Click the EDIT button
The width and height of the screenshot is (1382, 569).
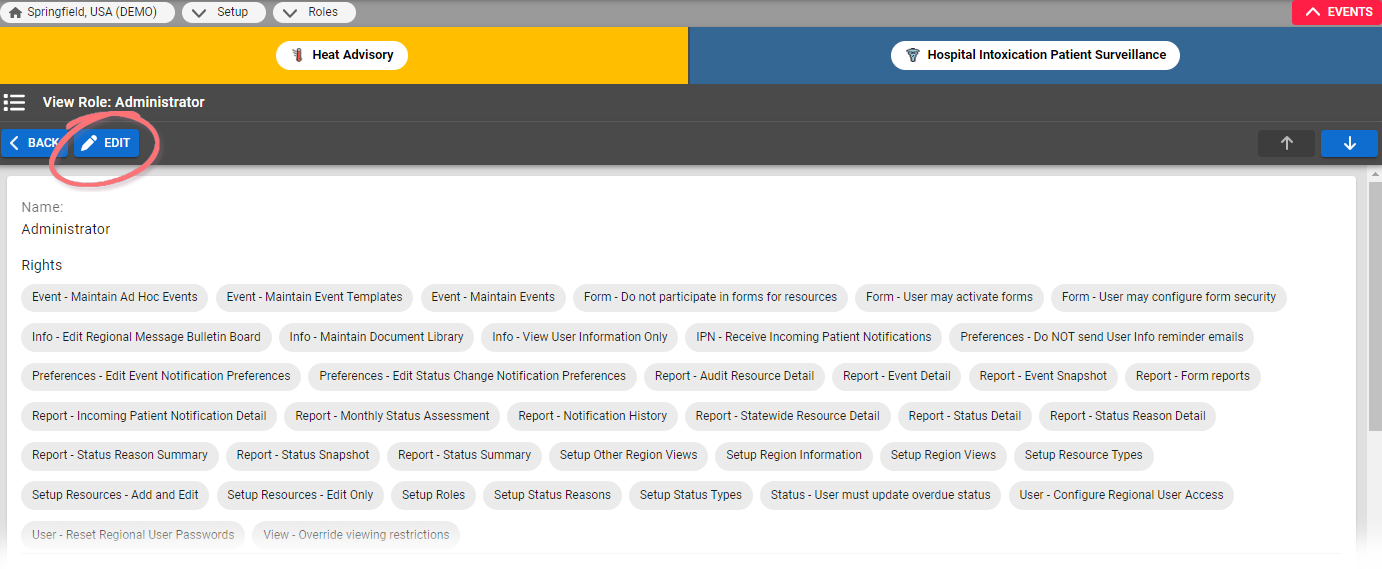[x=106, y=143]
